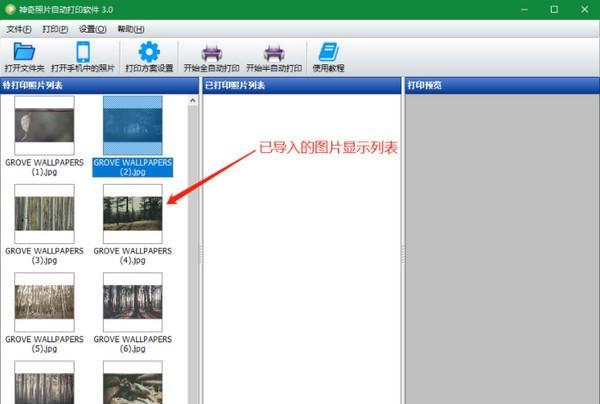
Task: Start 开始半自动打印 printer icon
Action: [x=274, y=53]
